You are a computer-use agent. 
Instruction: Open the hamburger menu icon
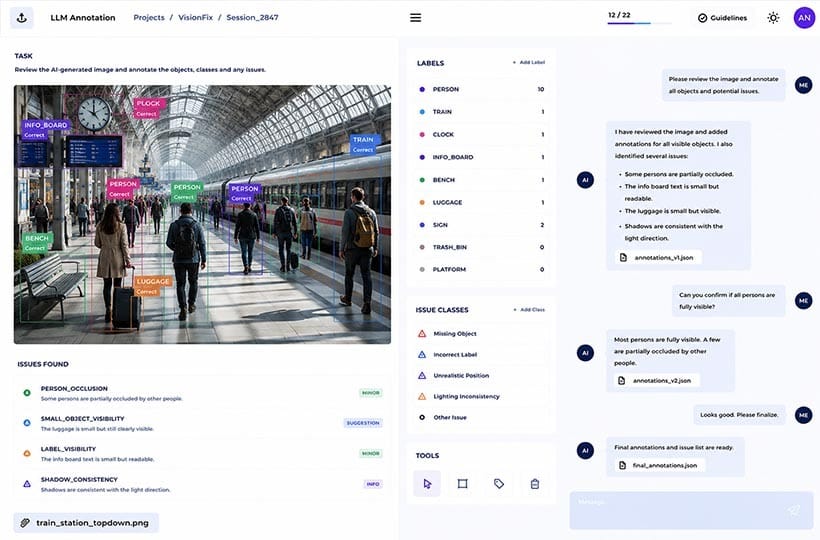click(x=415, y=18)
